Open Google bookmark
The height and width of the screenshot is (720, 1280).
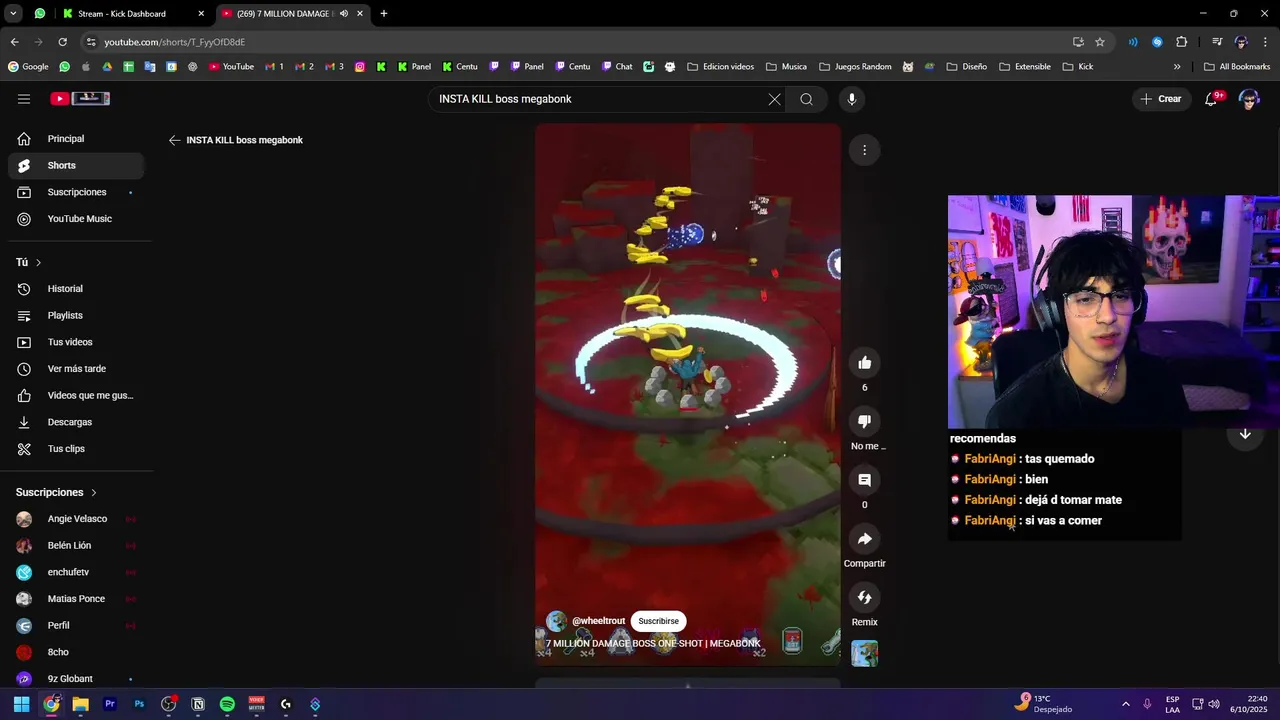coord(28,67)
